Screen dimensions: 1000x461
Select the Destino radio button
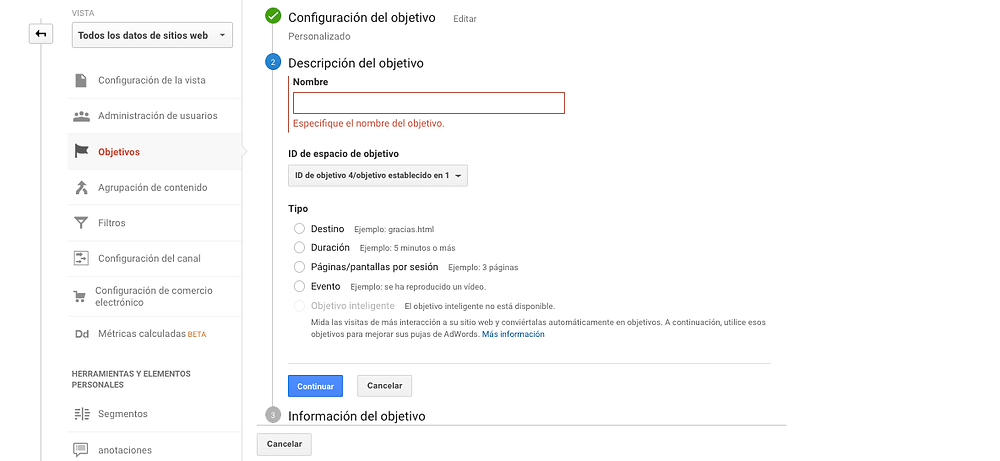coord(300,228)
